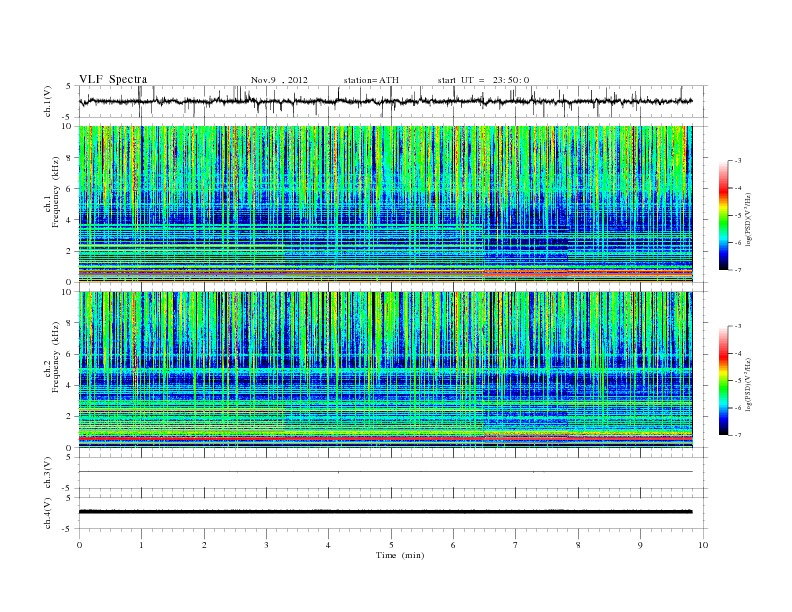Screen dimensions: 792x612
Task: Click the log(PSD) label beside ch.1 colorbar
Action: [748, 219]
